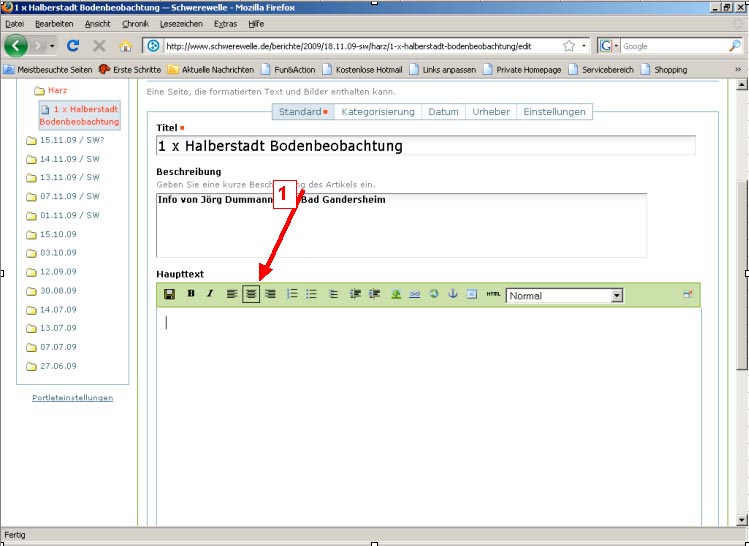Click the Save icon in editor toolbar
Viewport: 749px width, 546px height.
point(169,294)
